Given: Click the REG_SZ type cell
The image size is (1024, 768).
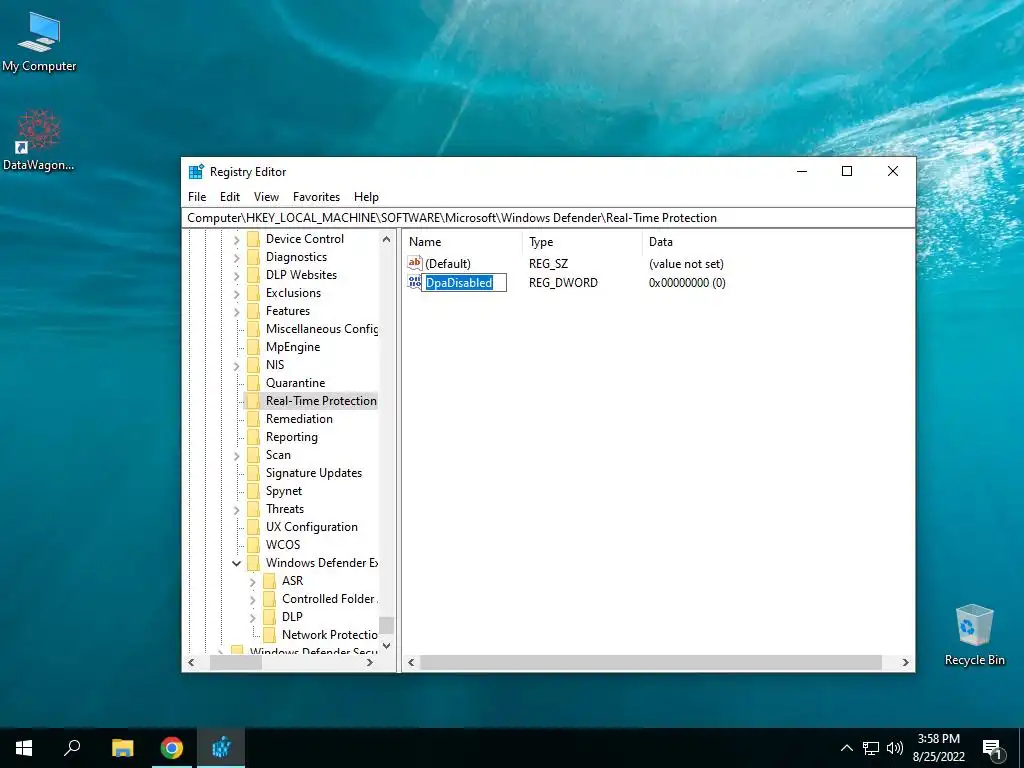Looking at the screenshot, I should (548, 264).
